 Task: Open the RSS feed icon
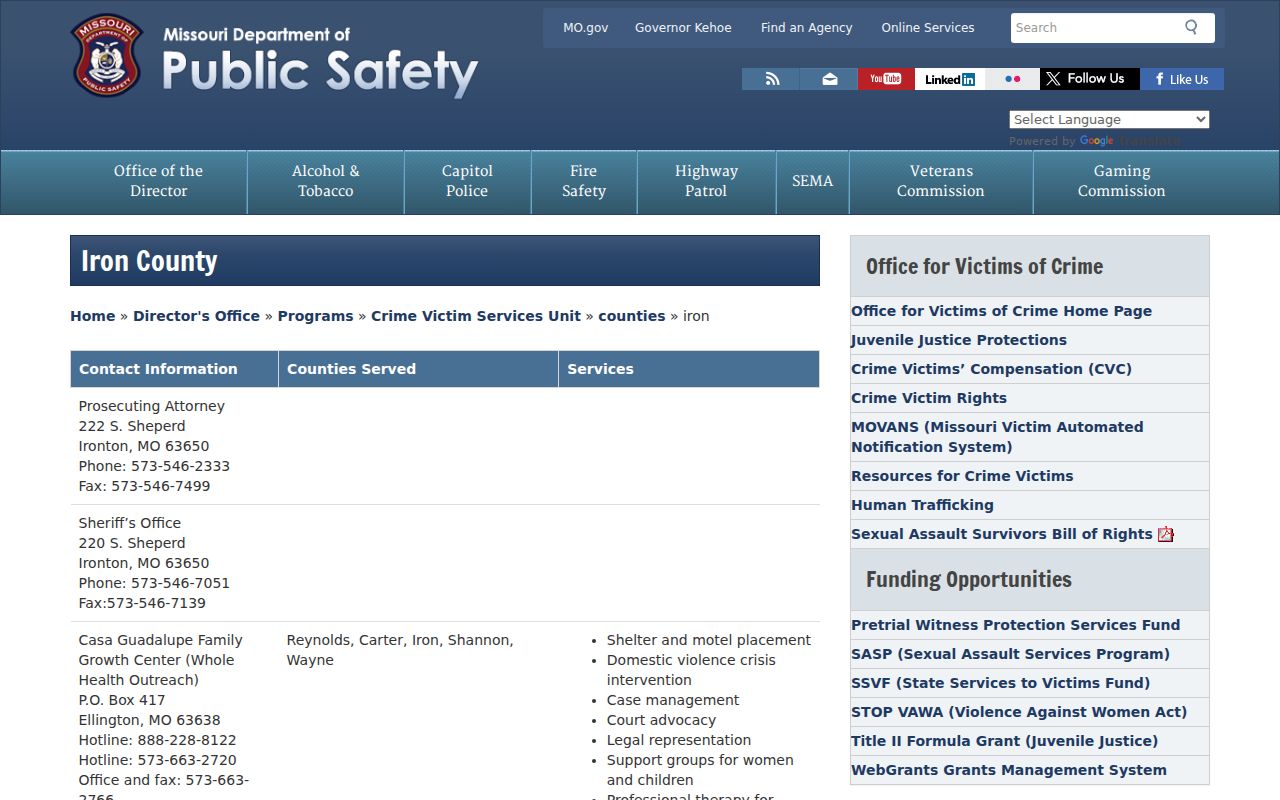coord(771,79)
